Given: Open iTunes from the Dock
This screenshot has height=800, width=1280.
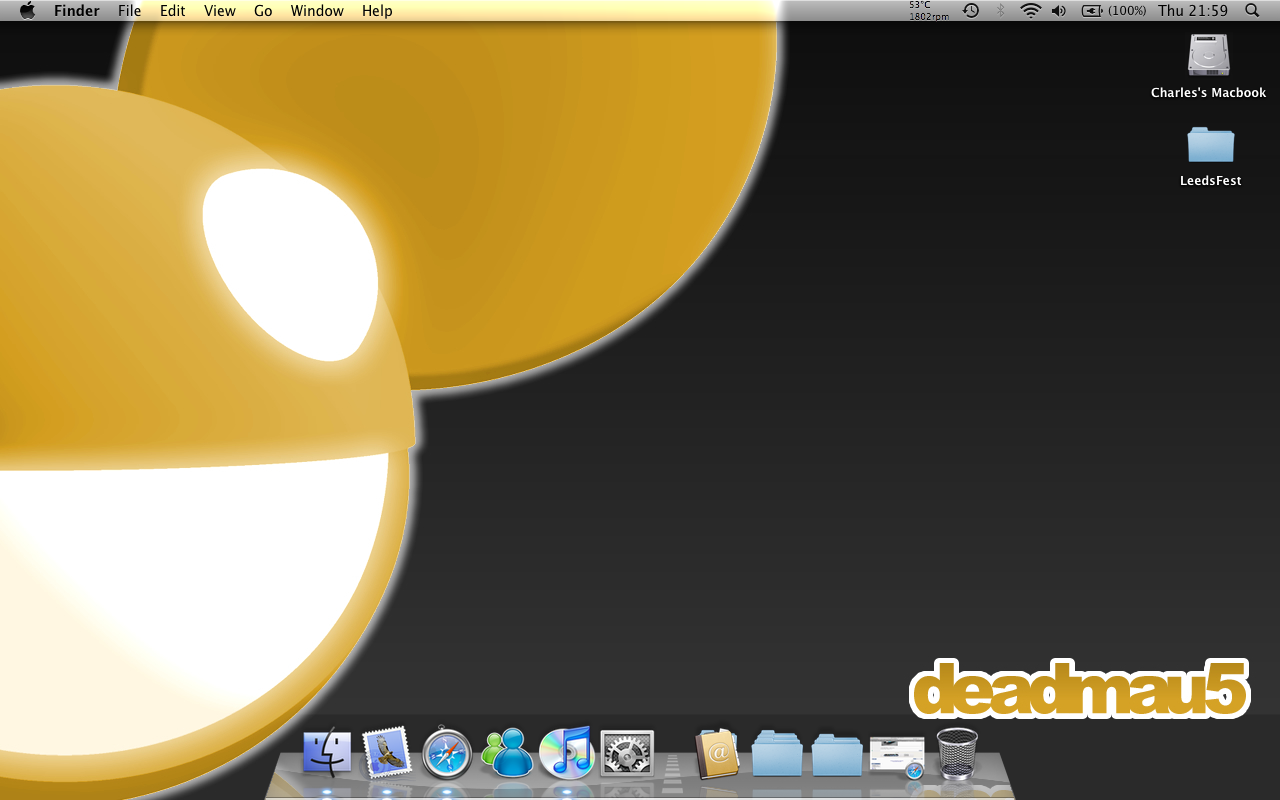Looking at the screenshot, I should tap(567, 752).
